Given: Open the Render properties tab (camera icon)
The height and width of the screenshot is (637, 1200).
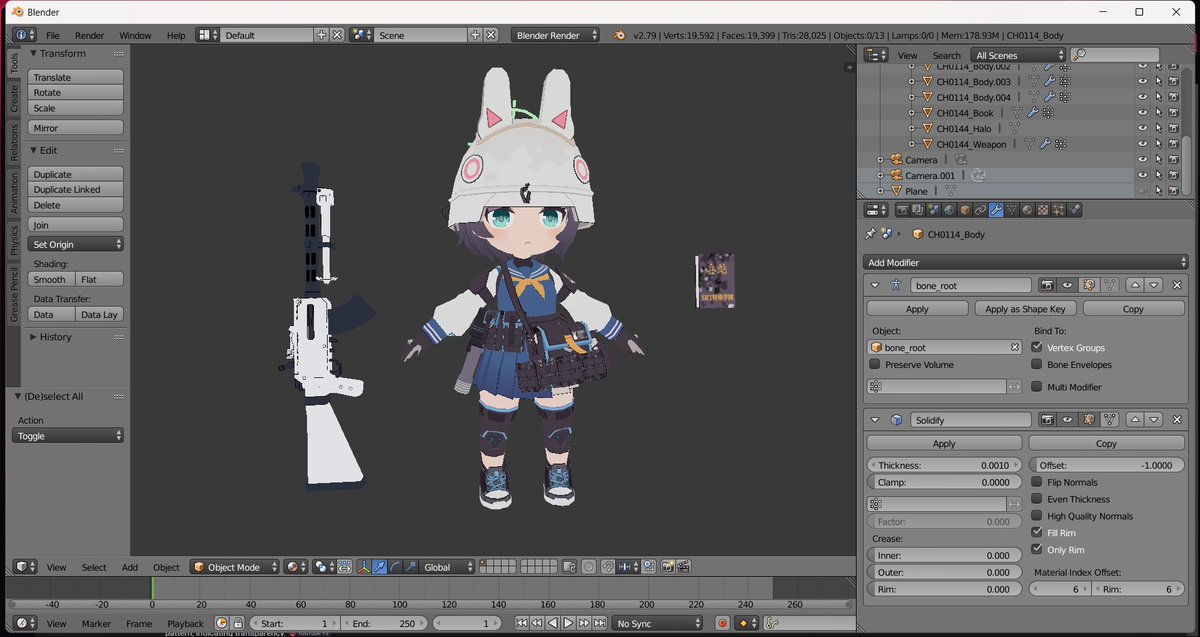Looking at the screenshot, I should [902, 210].
